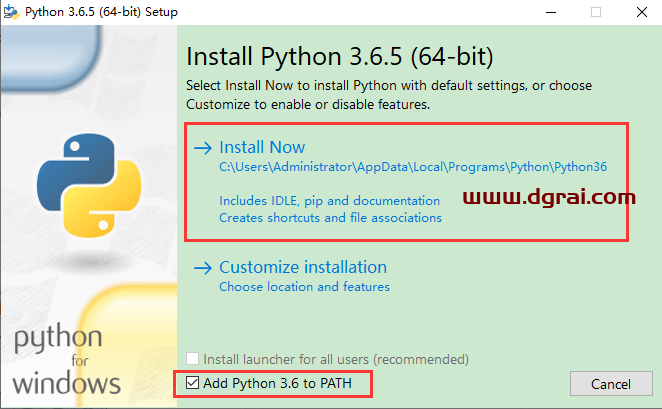Click 'Creates shortcuts and file associations' text
The width and height of the screenshot is (662, 409).
(x=330, y=218)
